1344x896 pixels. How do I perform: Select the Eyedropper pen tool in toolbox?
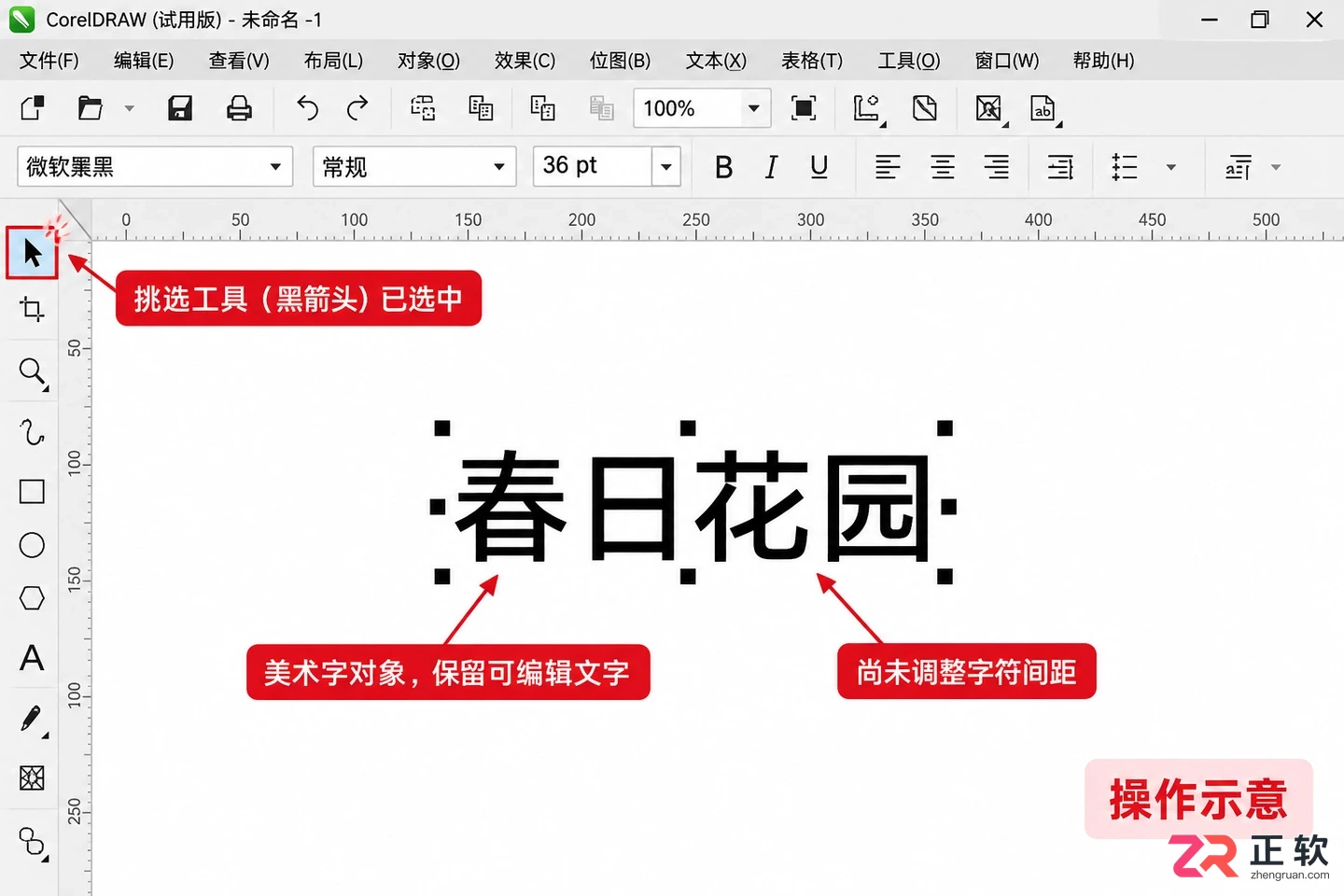point(32,720)
